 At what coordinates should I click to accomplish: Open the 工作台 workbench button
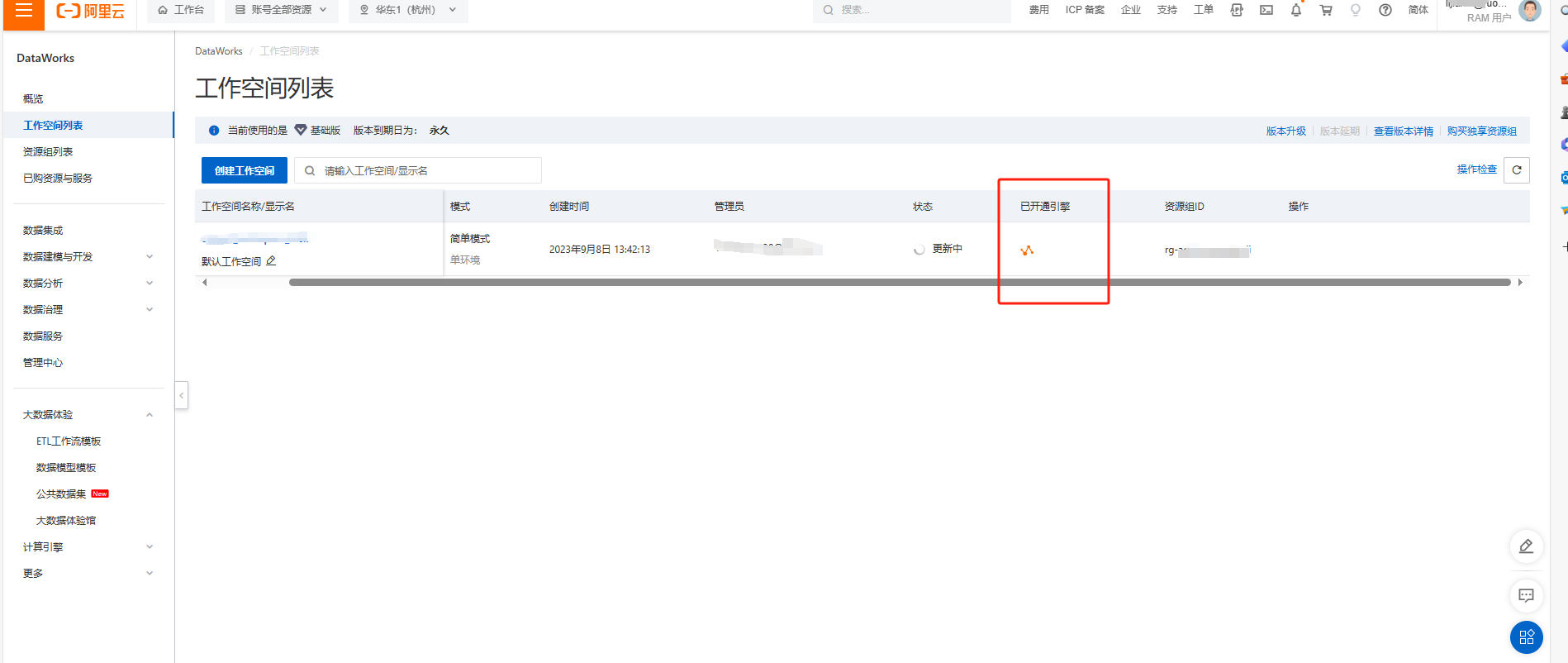click(x=181, y=10)
